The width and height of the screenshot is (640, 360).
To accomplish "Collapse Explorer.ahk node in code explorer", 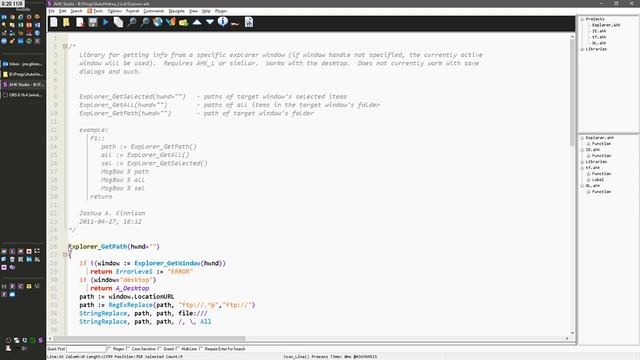I will (x=582, y=138).
